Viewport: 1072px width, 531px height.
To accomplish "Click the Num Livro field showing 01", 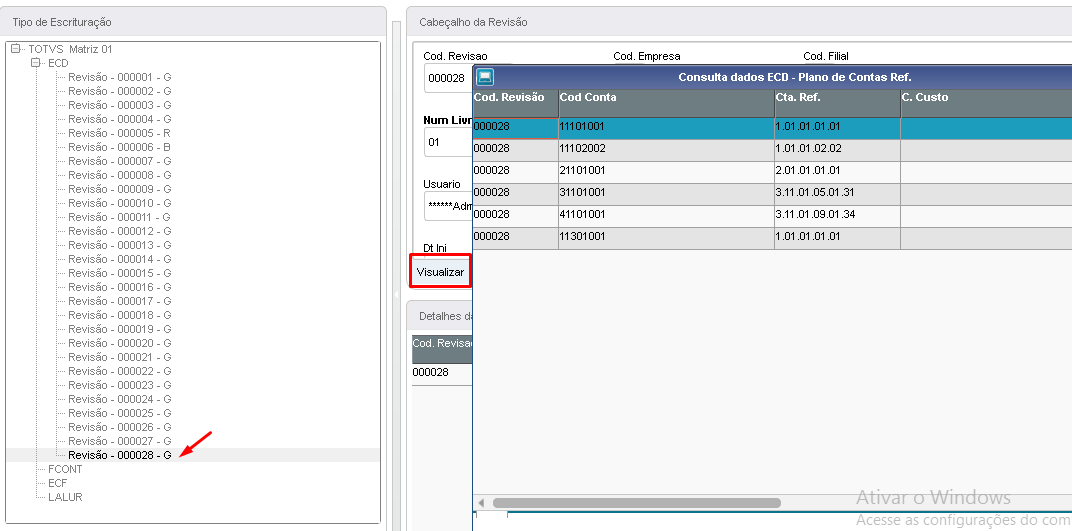I will (448, 142).
